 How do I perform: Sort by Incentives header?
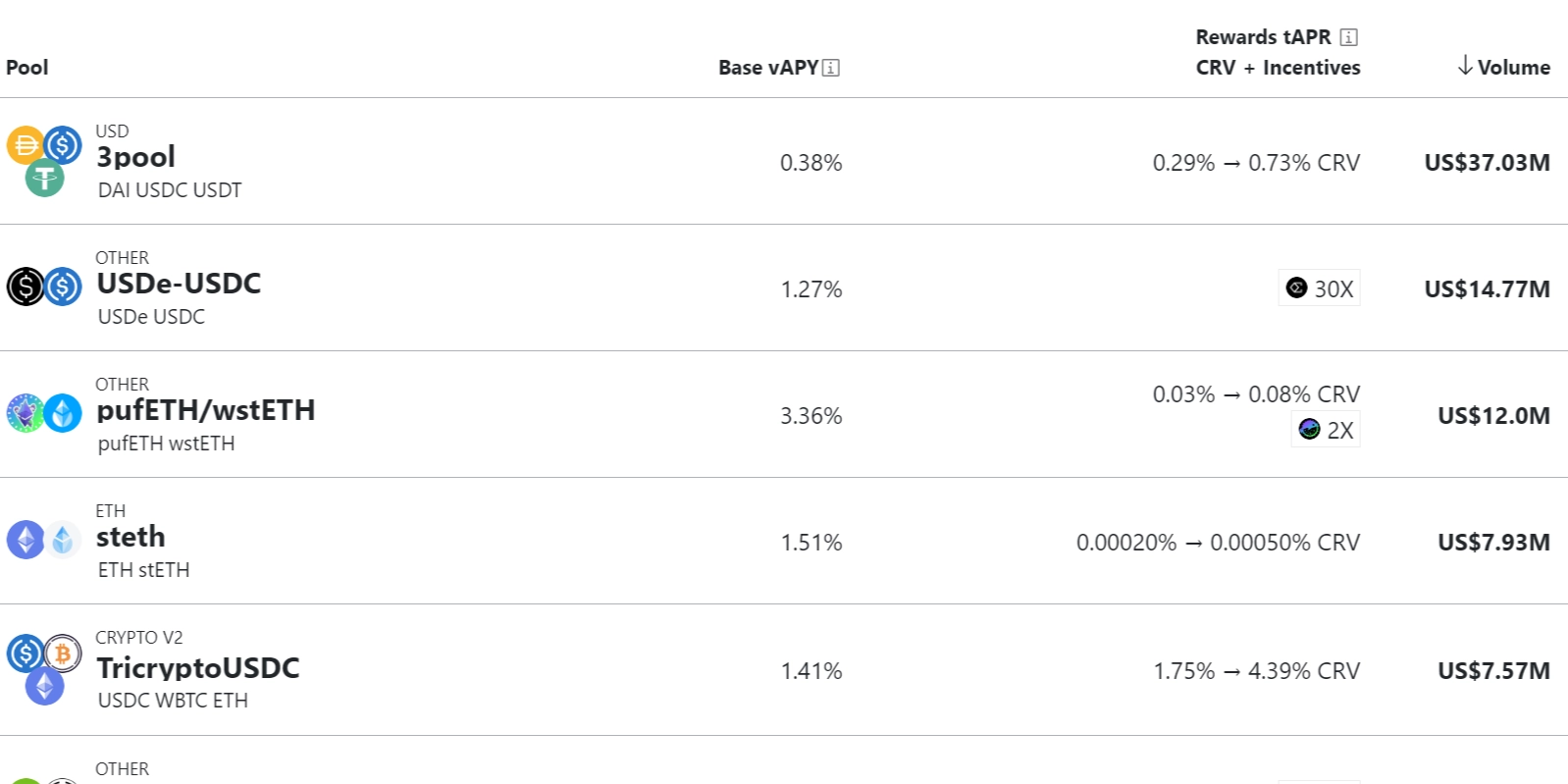tap(1311, 68)
